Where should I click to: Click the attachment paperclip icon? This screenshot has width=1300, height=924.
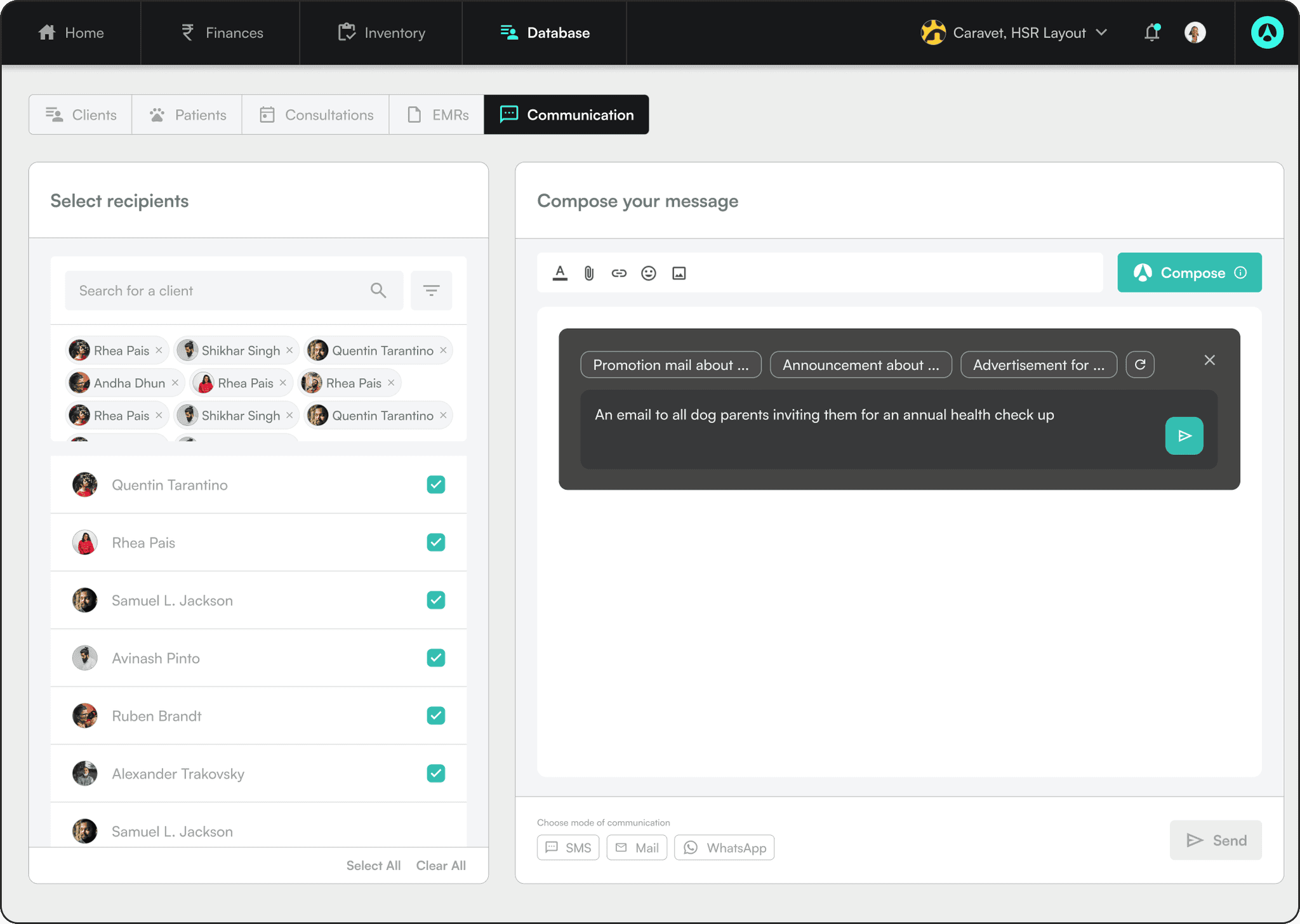[589, 273]
